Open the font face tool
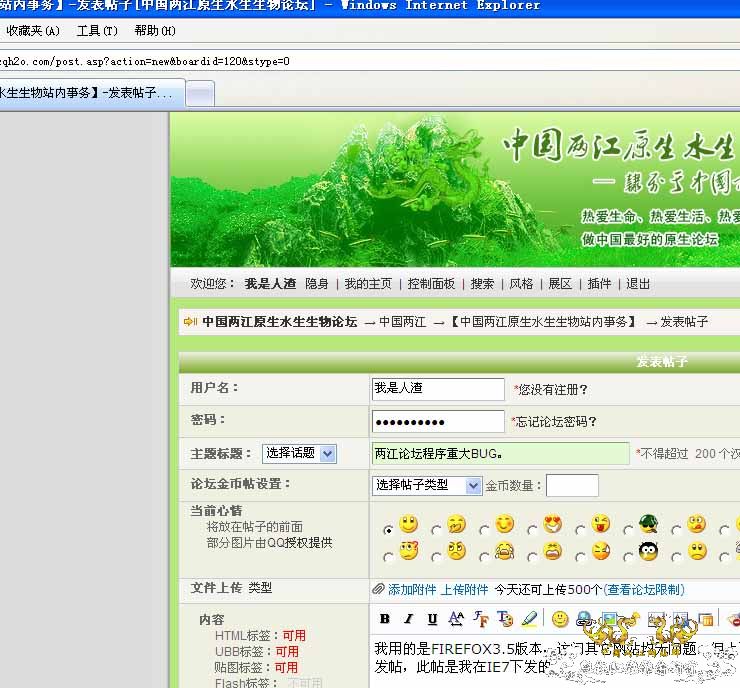 coord(480,619)
